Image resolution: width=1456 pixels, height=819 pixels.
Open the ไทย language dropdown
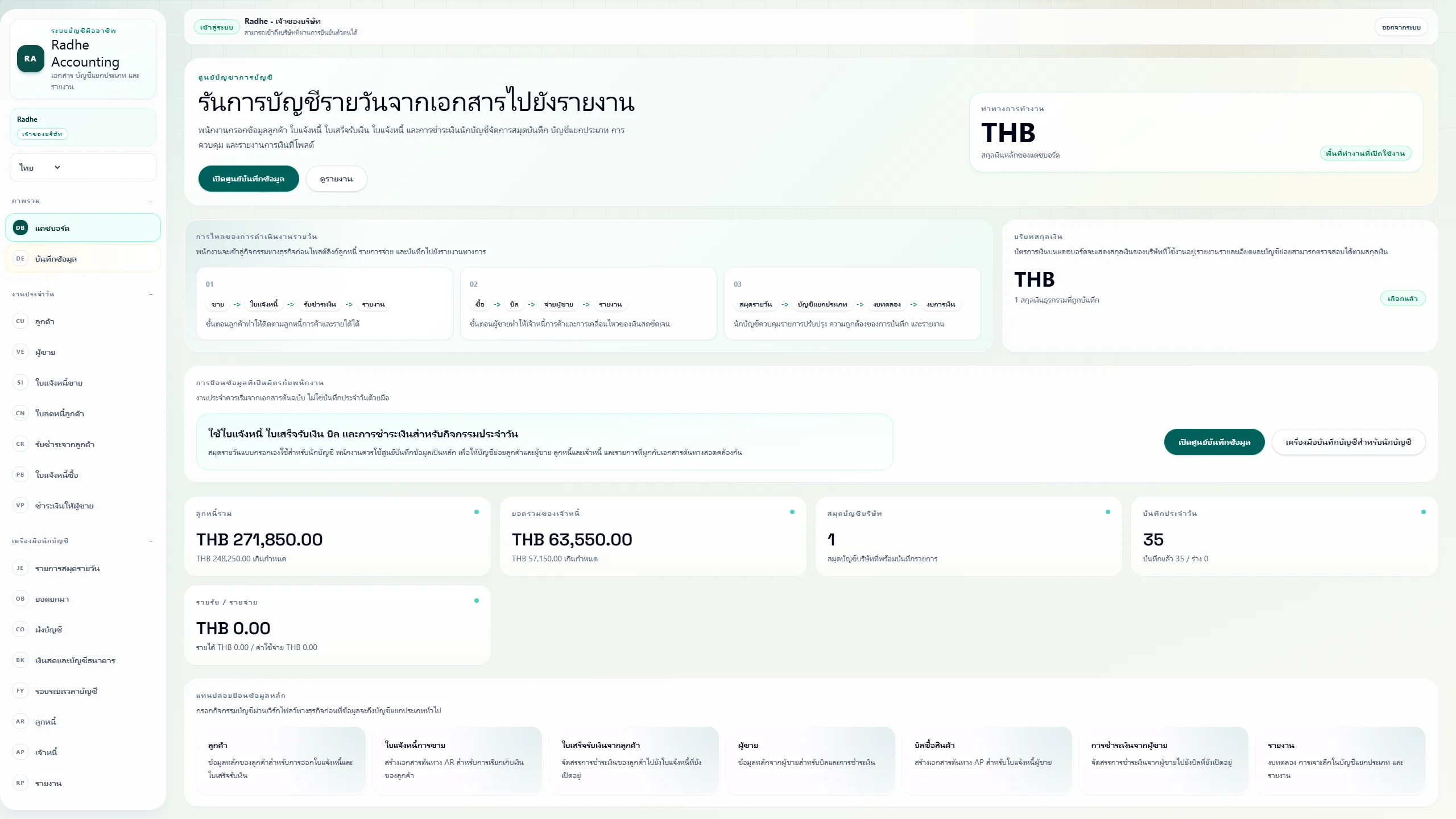[83, 167]
